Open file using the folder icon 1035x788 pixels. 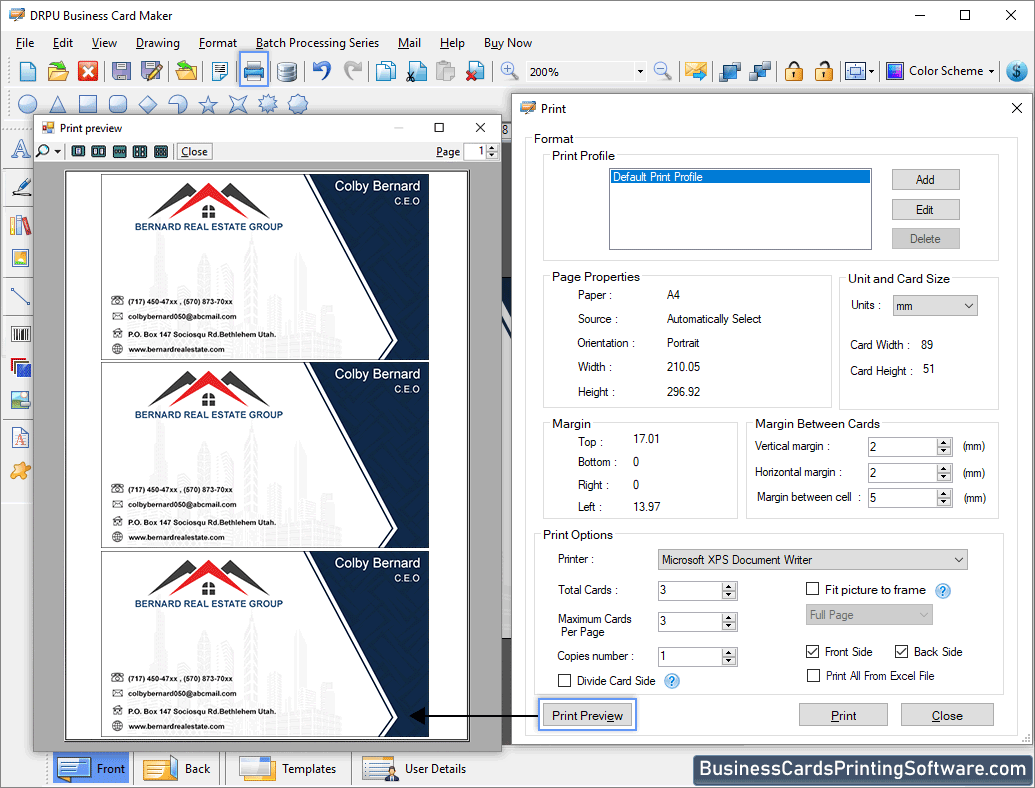coord(58,71)
